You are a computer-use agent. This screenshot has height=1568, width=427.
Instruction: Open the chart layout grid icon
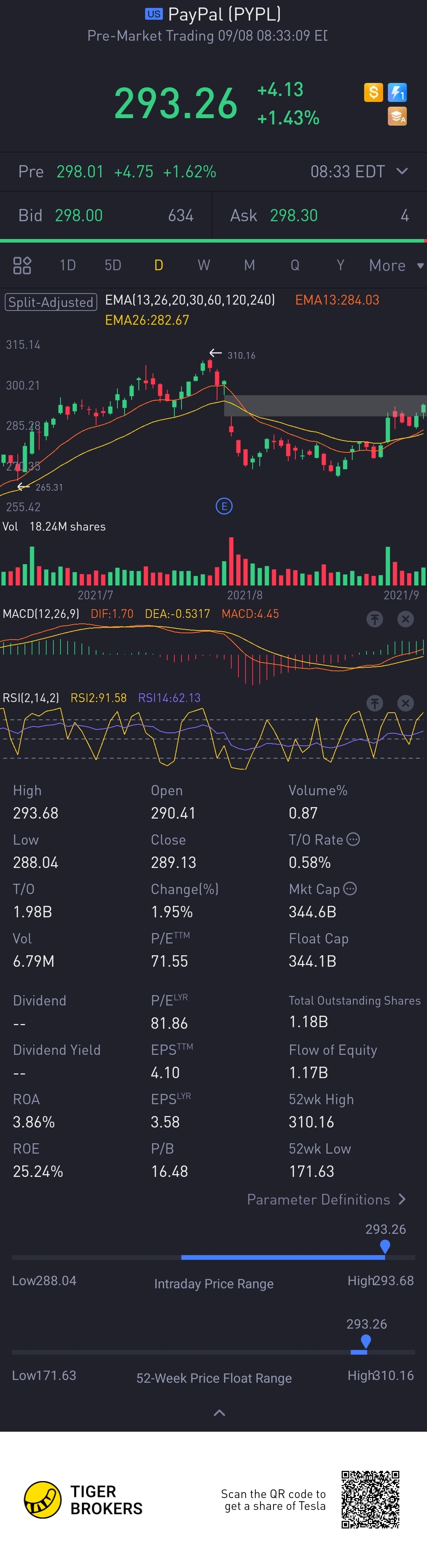(x=22, y=265)
